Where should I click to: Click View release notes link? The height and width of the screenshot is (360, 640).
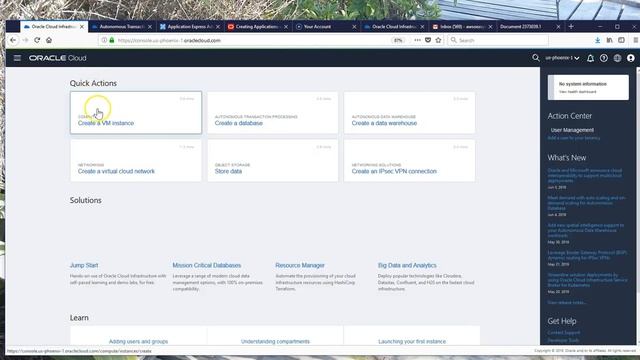tap(567, 302)
